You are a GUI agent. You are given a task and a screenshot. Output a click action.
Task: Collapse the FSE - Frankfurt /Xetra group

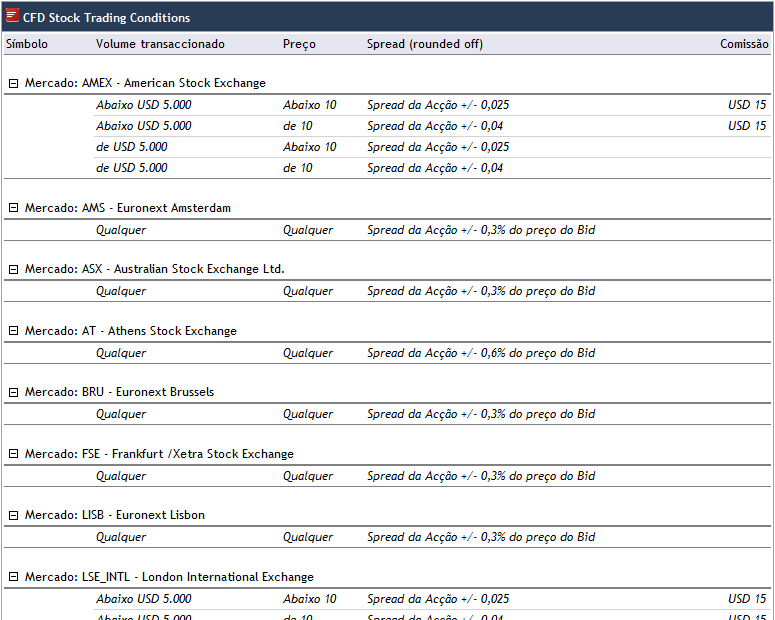14,454
